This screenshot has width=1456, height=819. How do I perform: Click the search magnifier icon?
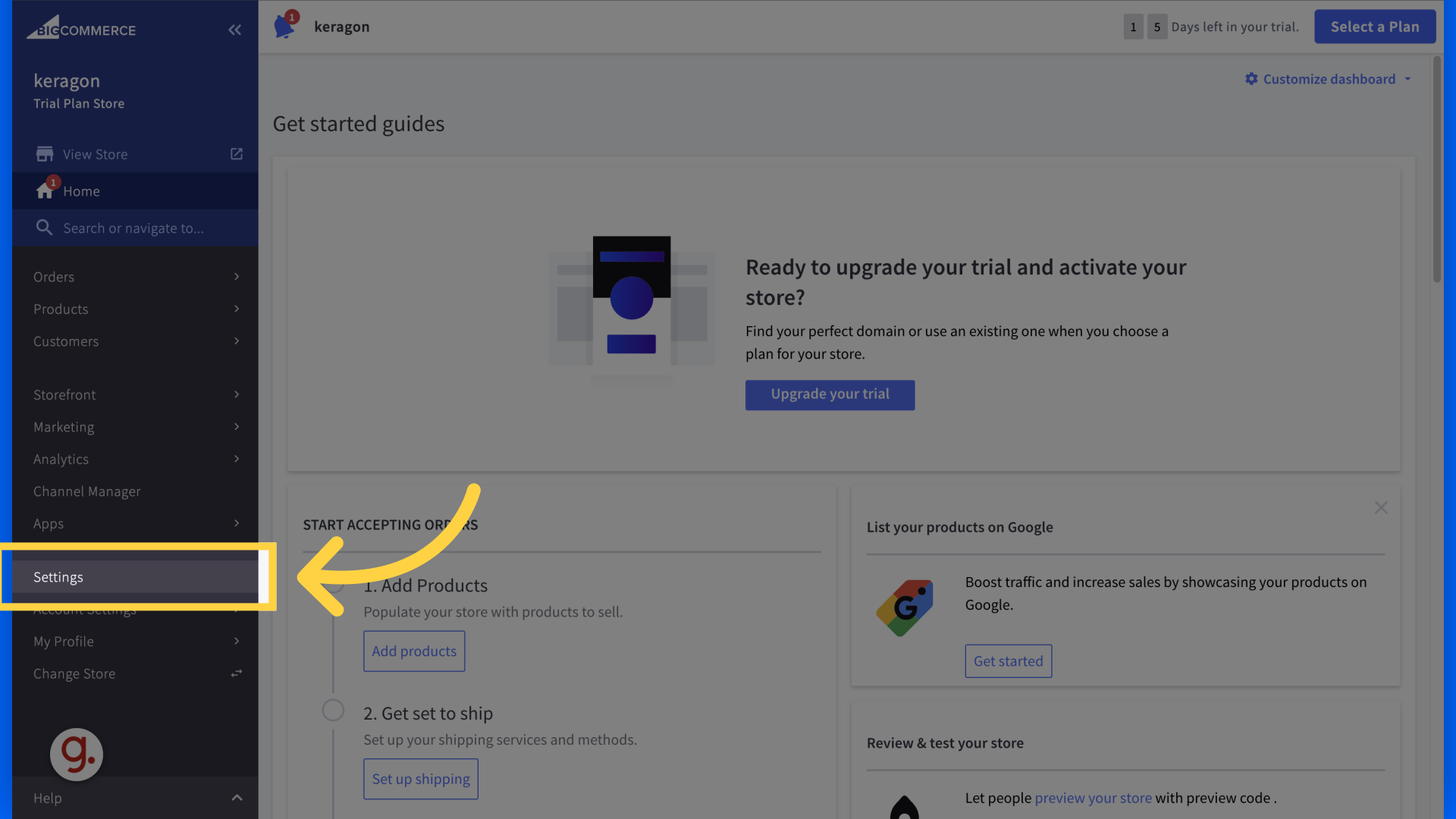[43, 227]
